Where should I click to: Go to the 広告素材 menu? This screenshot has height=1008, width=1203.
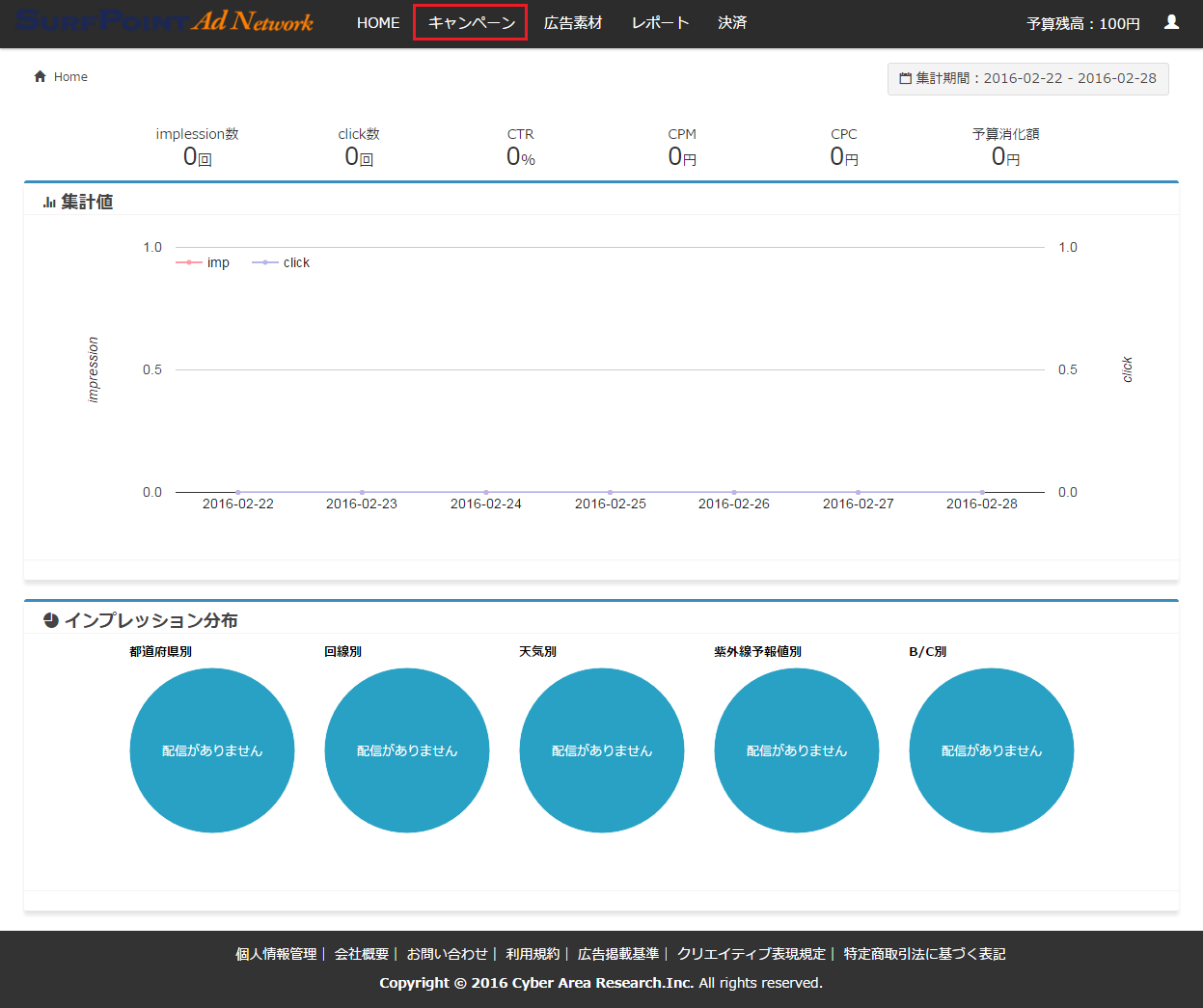pyautogui.click(x=572, y=22)
